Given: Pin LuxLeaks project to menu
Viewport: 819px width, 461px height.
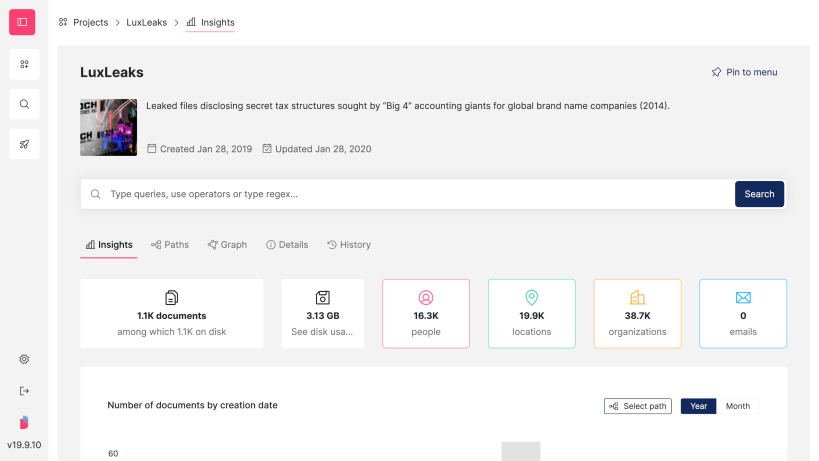Looking at the screenshot, I should (x=744, y=72).
